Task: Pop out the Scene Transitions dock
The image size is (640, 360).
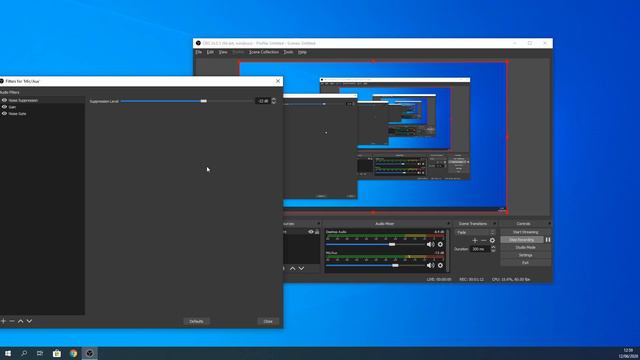Action: [494, 224]
